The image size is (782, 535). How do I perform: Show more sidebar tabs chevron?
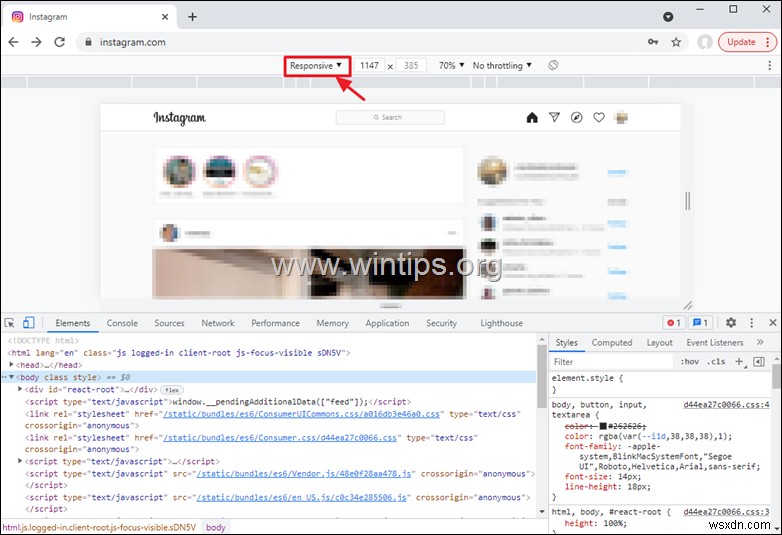point(760,342)
